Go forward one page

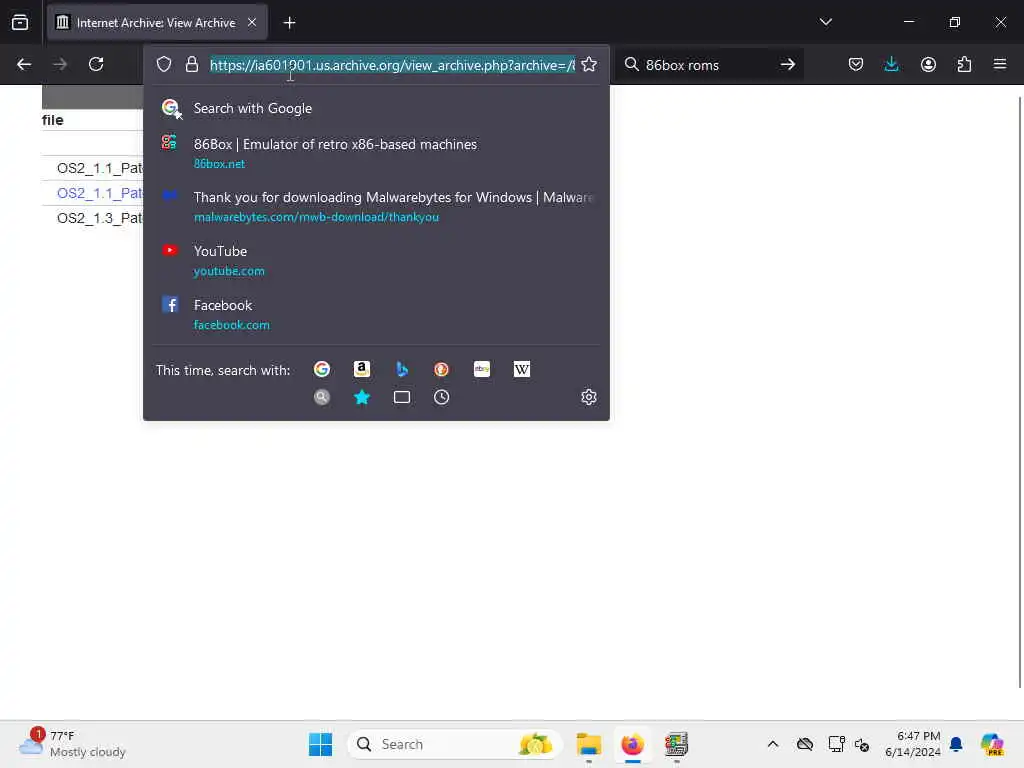[60, 64]
